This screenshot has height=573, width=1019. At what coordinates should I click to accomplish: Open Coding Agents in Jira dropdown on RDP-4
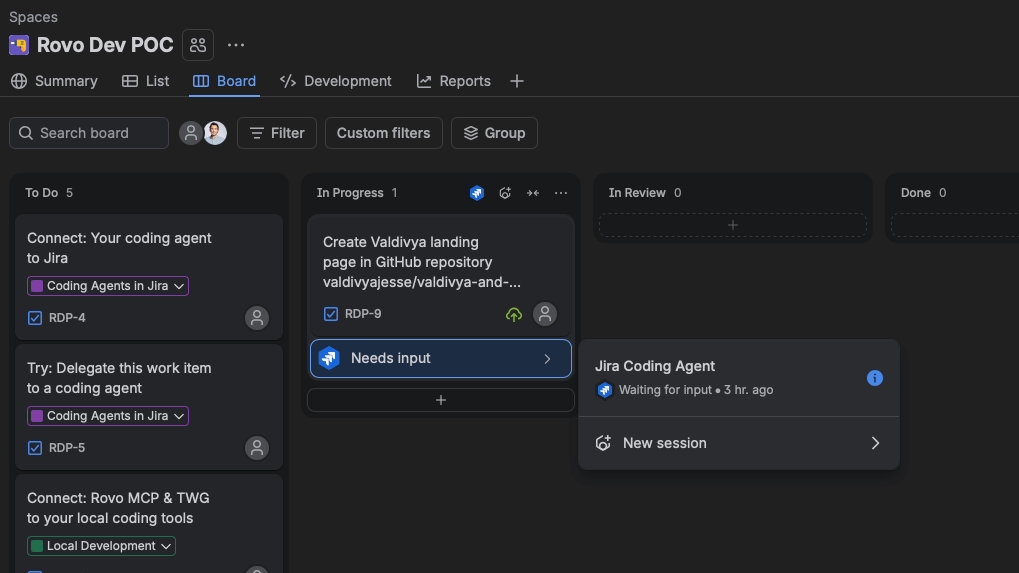108,286
